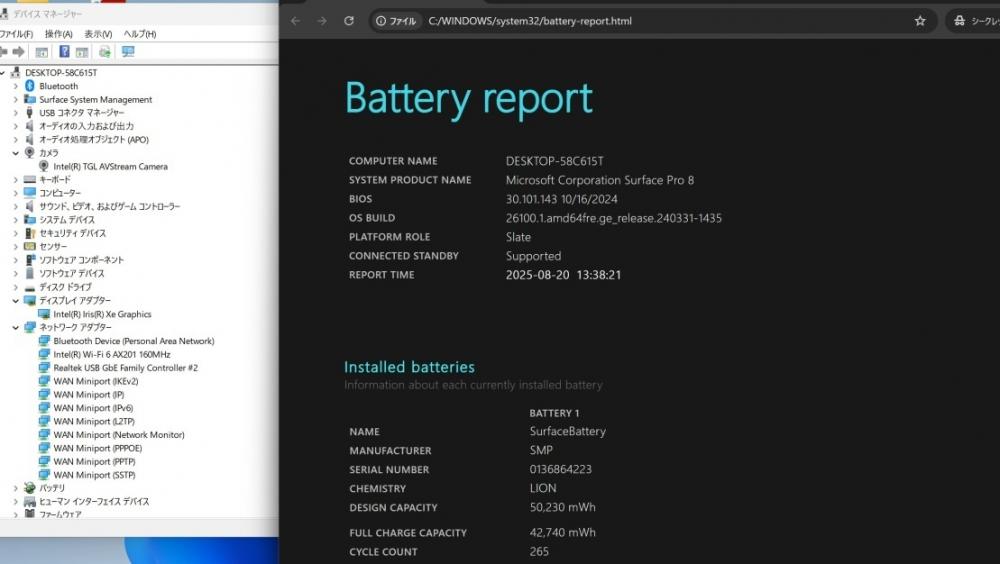
Task: Expand Surface System Management category
Action: click(16, 100)
